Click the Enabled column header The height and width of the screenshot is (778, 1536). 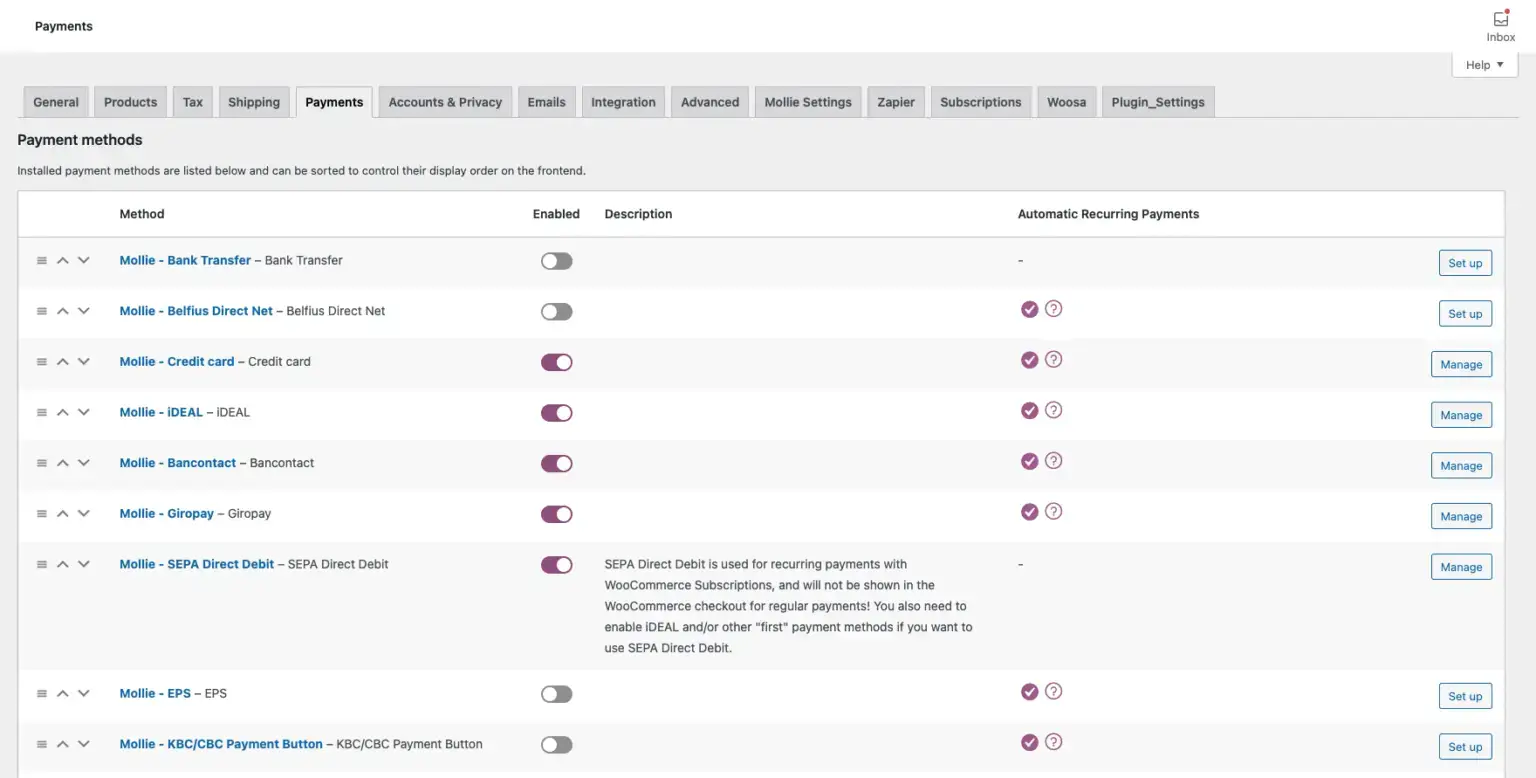(556, 214)
